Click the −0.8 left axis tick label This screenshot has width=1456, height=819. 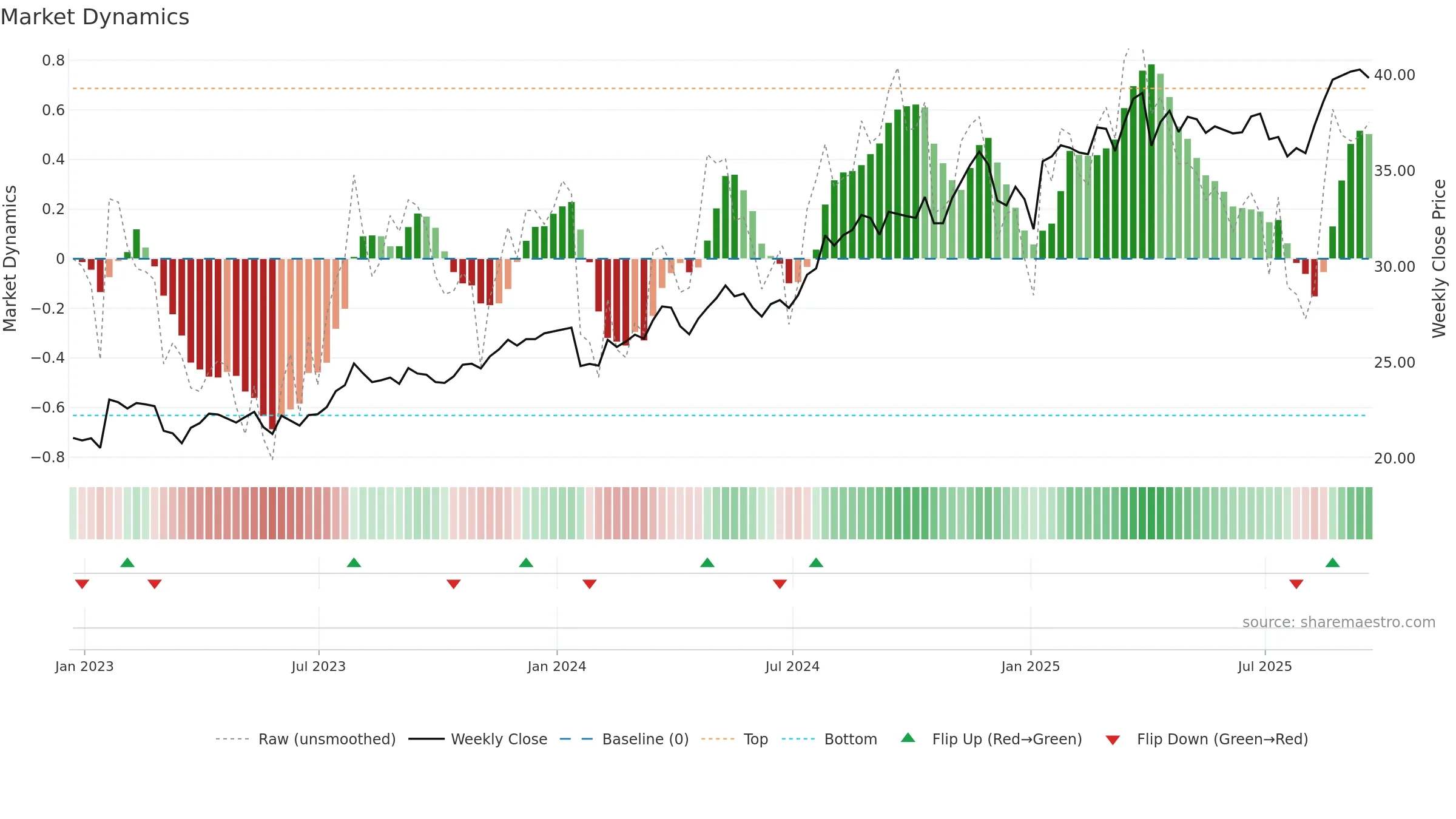(48, 457)
